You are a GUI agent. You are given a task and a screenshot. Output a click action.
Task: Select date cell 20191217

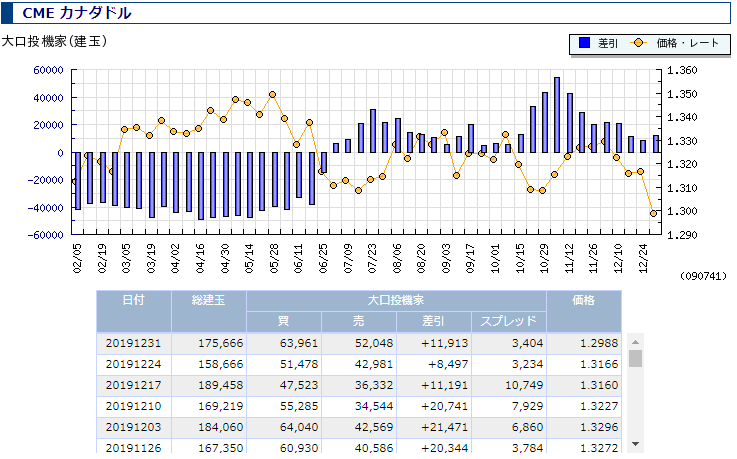pos(133,386)
